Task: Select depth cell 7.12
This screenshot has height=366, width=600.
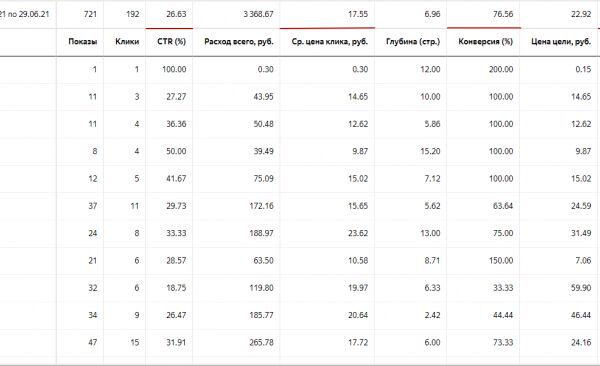Action: click(x=432, y=178)
